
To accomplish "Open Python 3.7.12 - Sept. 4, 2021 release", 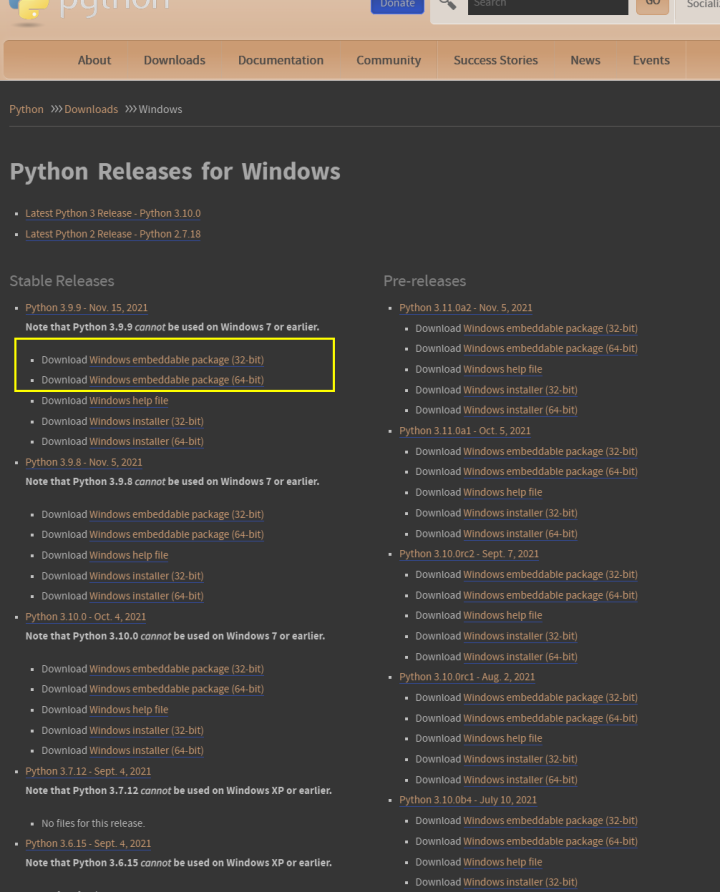I will 88,771.
